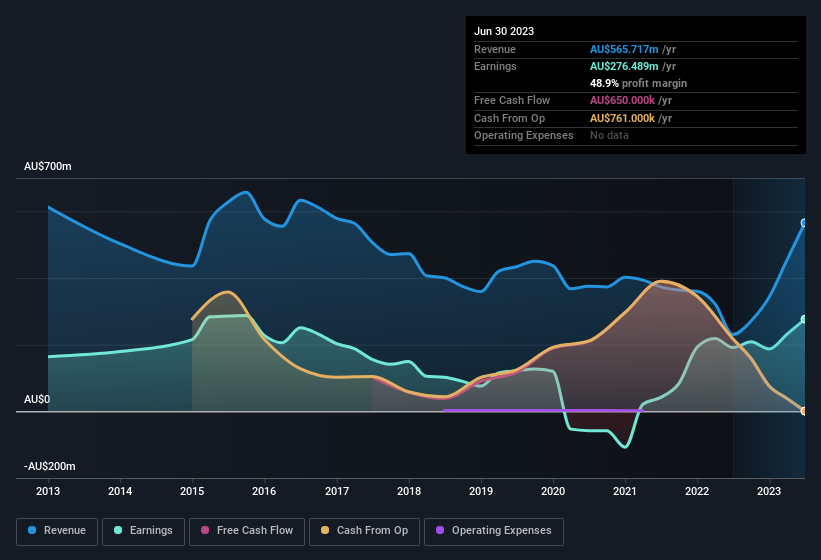The height and width of the screenshot is (560, 821).
Task: Toggle the Operating Expenses legend button
Action: coord(494,531)
